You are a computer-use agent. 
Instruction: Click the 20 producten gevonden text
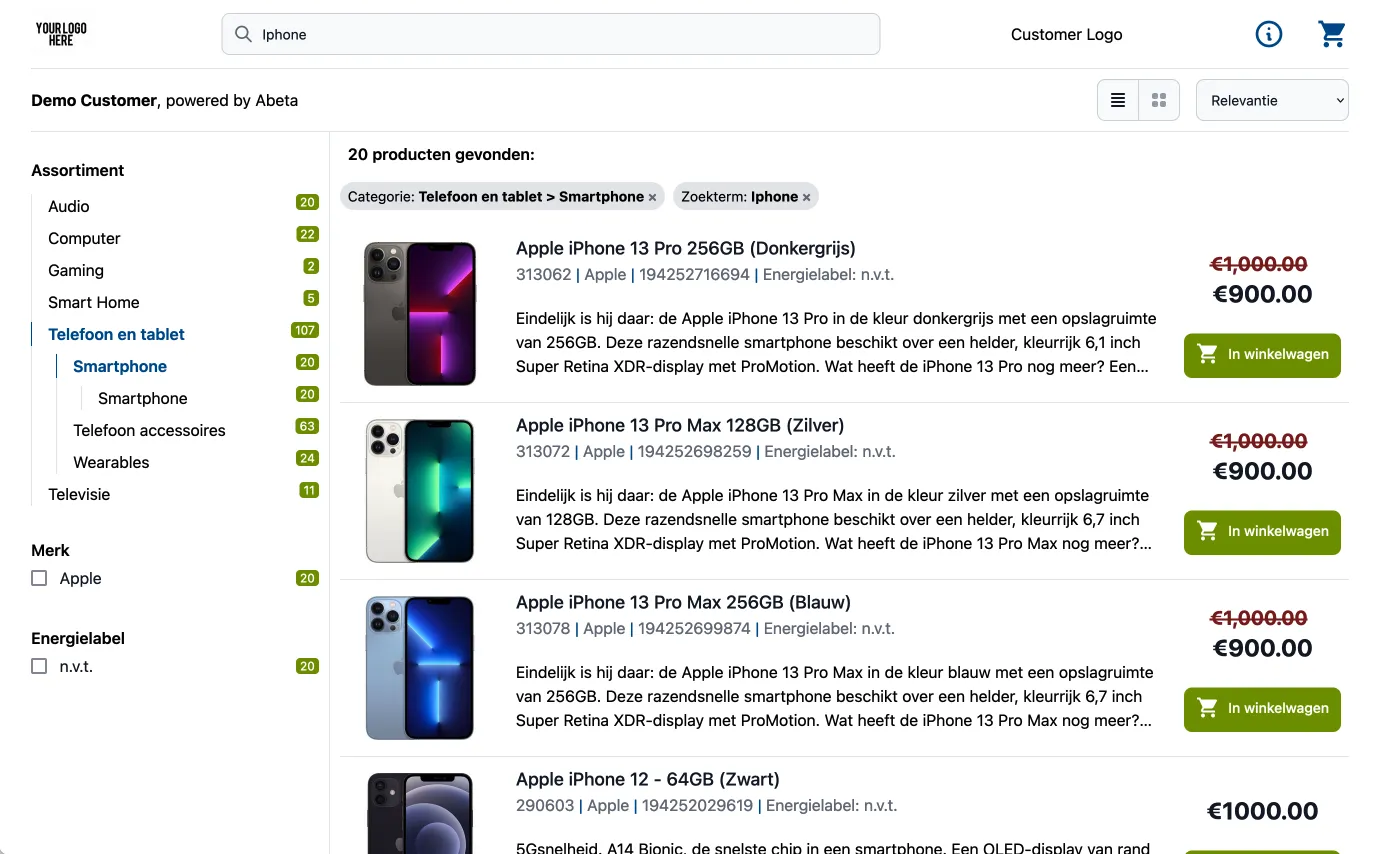pyautogui.click(x=441, y=155)
